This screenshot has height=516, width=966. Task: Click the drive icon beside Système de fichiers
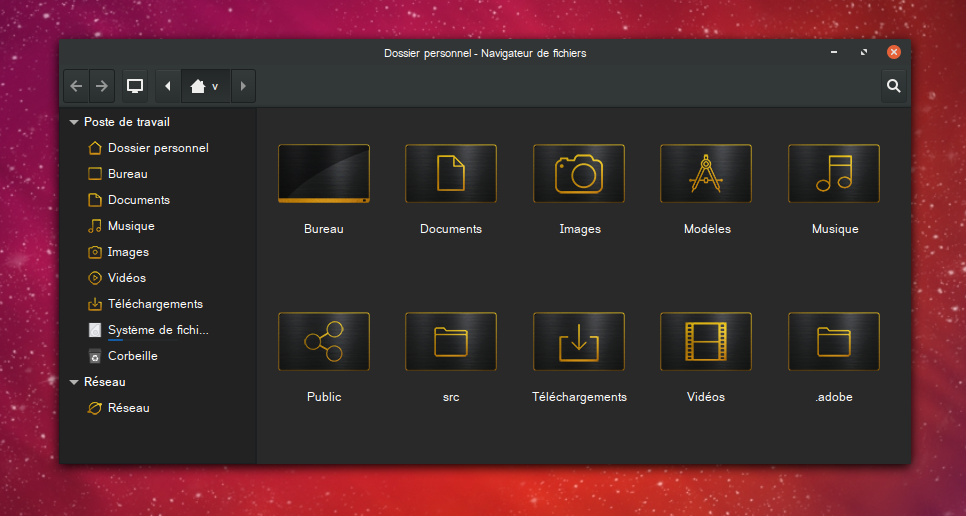point(95,330)
